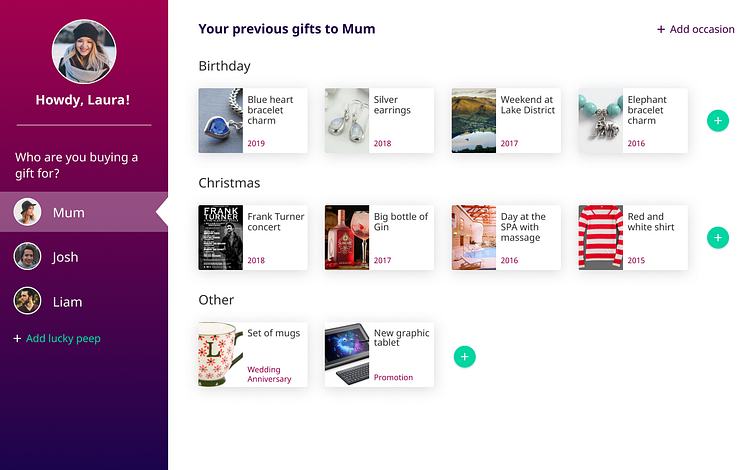Click the green plus button in Christmas row
Viewport: 752px width, 470px height.
pos(717,238)
